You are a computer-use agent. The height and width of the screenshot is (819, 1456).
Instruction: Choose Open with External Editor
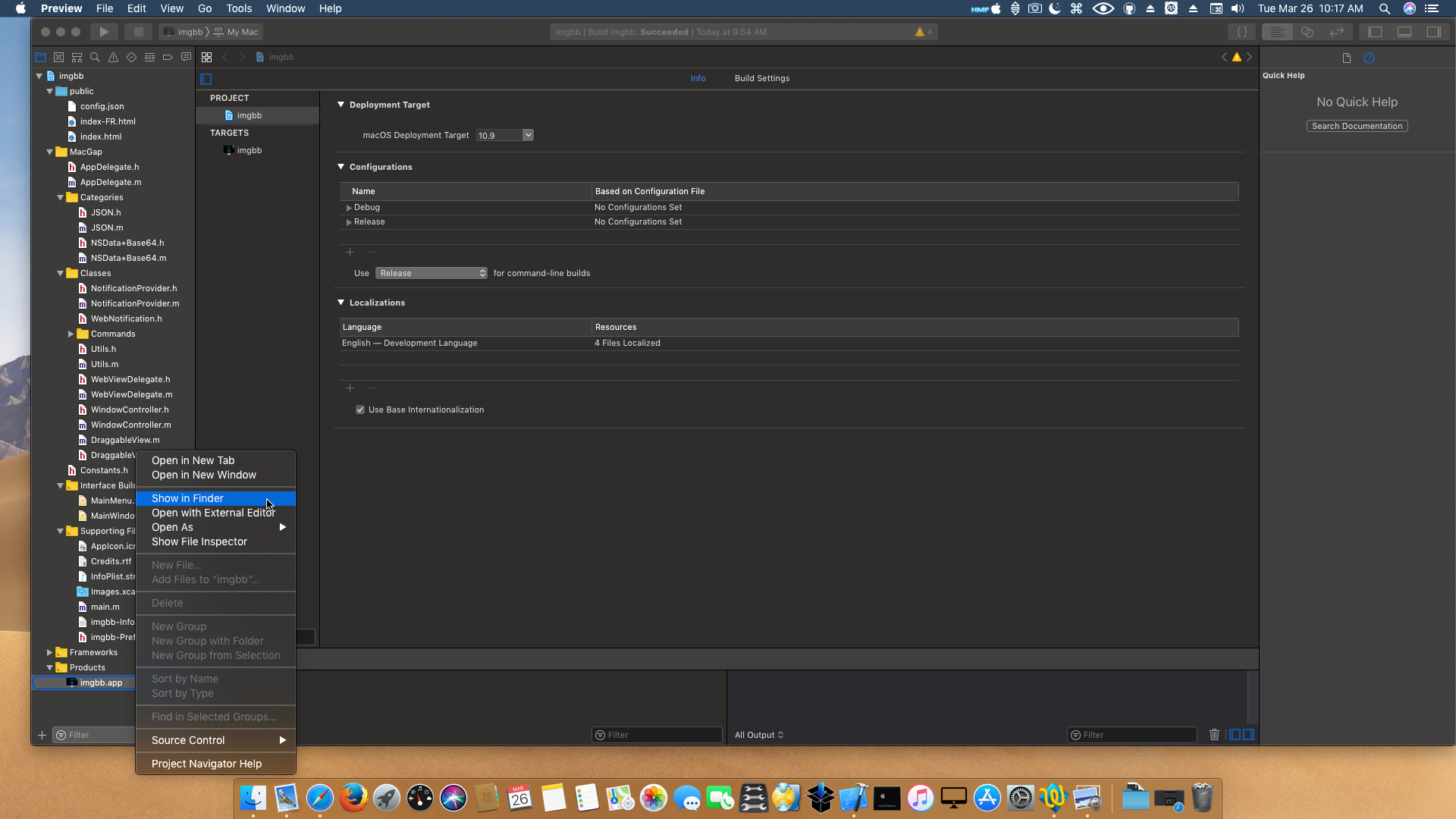click(x=215, y=513)
